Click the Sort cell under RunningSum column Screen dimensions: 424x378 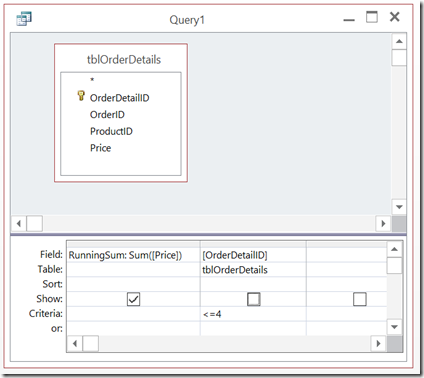[x=133, y=284]
